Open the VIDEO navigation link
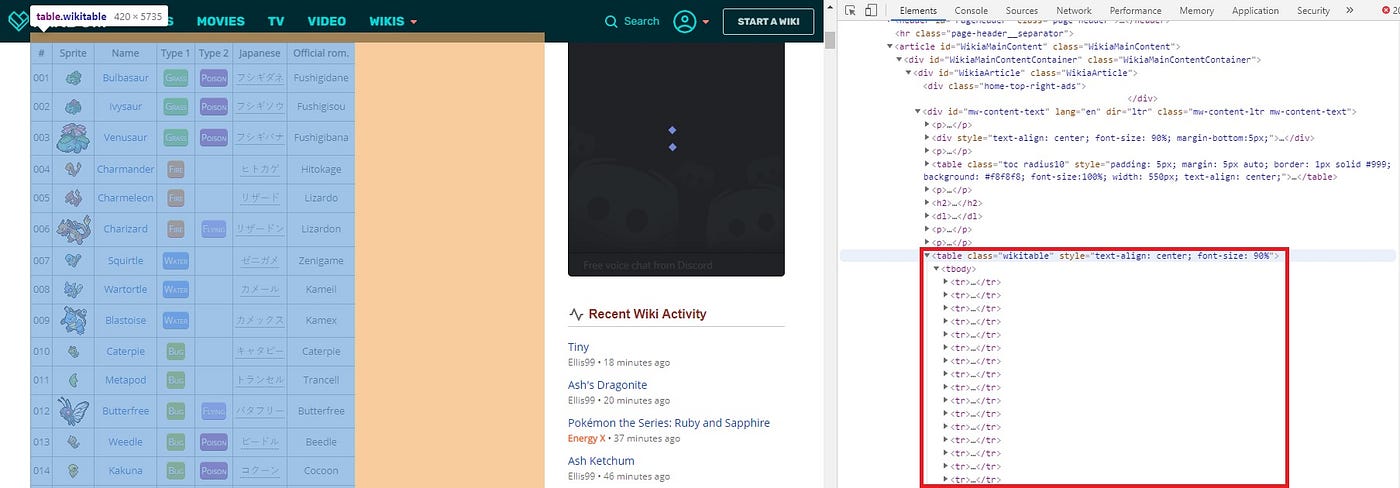Viewport: 1400px width, 488px height. 327,21
